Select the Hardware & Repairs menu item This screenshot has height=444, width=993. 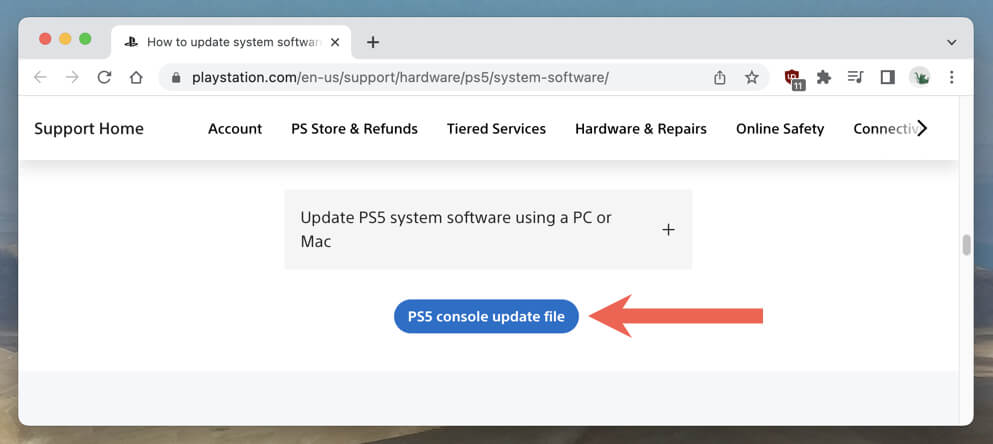(x=641, y=128)
